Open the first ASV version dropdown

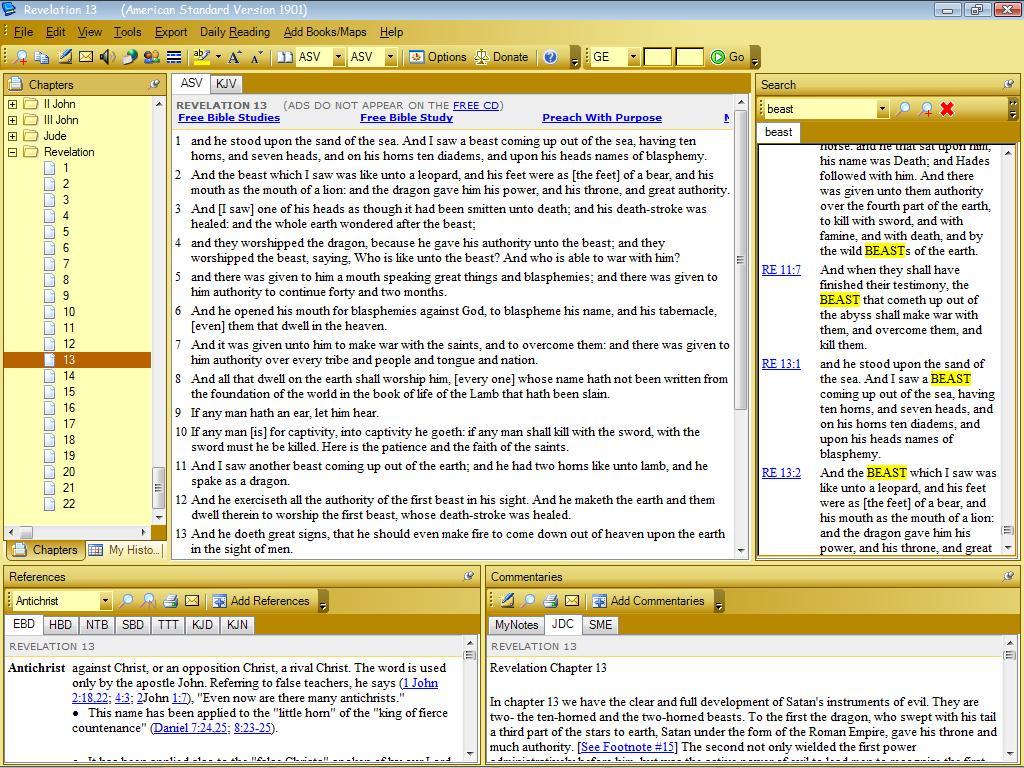(x=338, y=57)
